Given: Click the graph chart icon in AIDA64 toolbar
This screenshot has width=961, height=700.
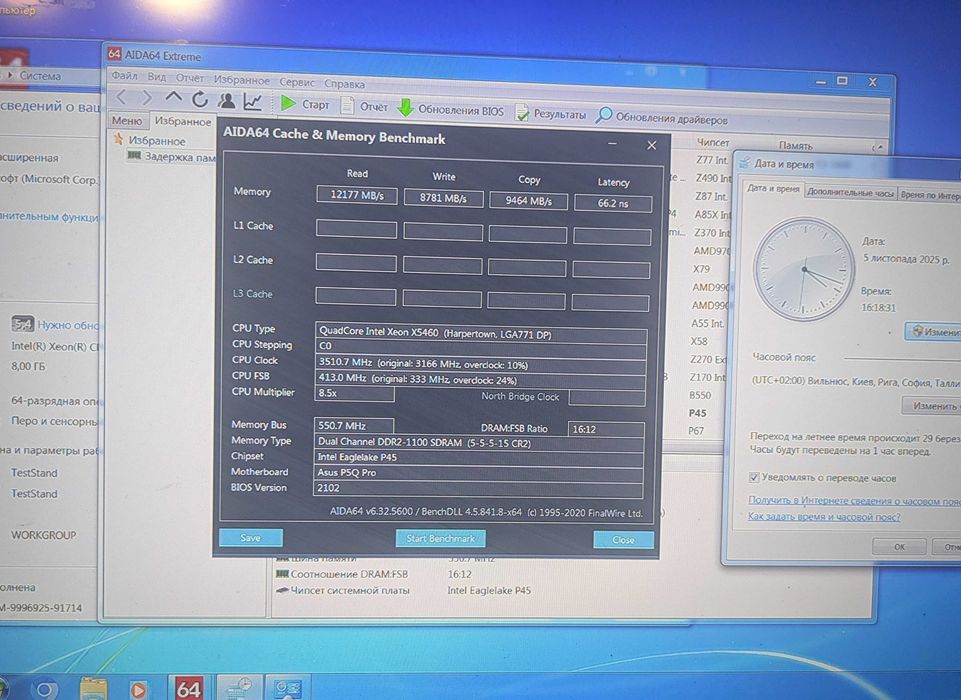Looking at the screenshot, I should tap(253, 102).
